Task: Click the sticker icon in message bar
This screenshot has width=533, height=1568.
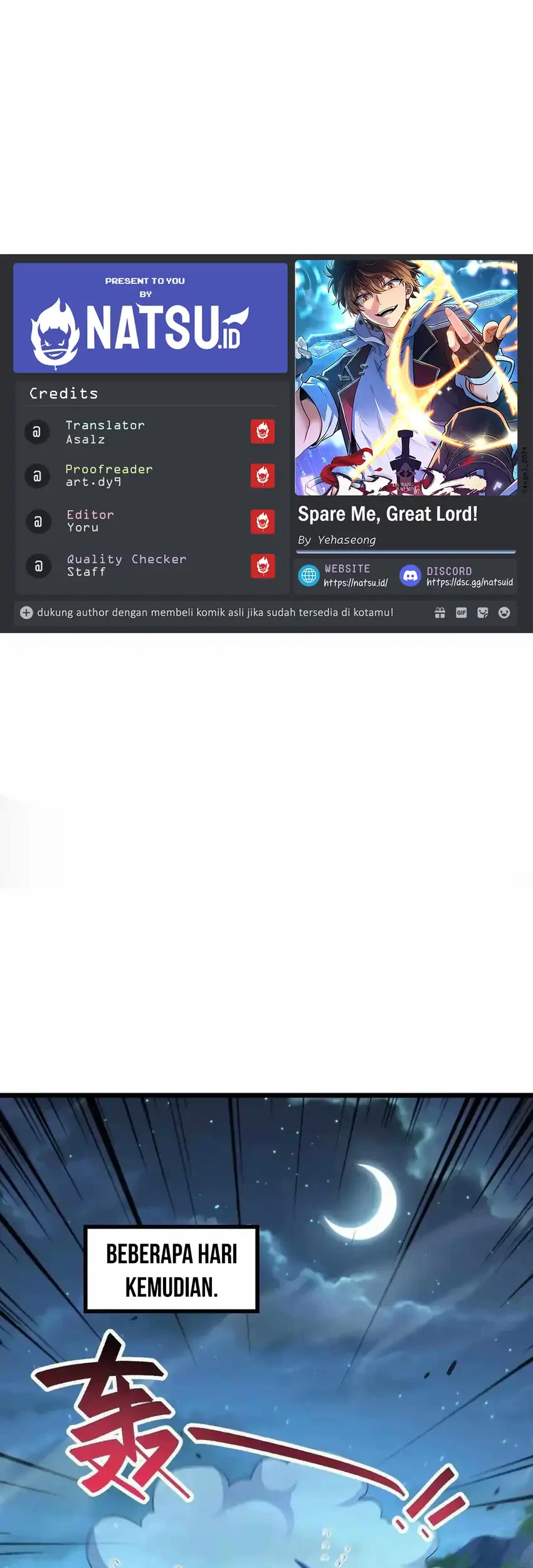Action: pos(483,613)
